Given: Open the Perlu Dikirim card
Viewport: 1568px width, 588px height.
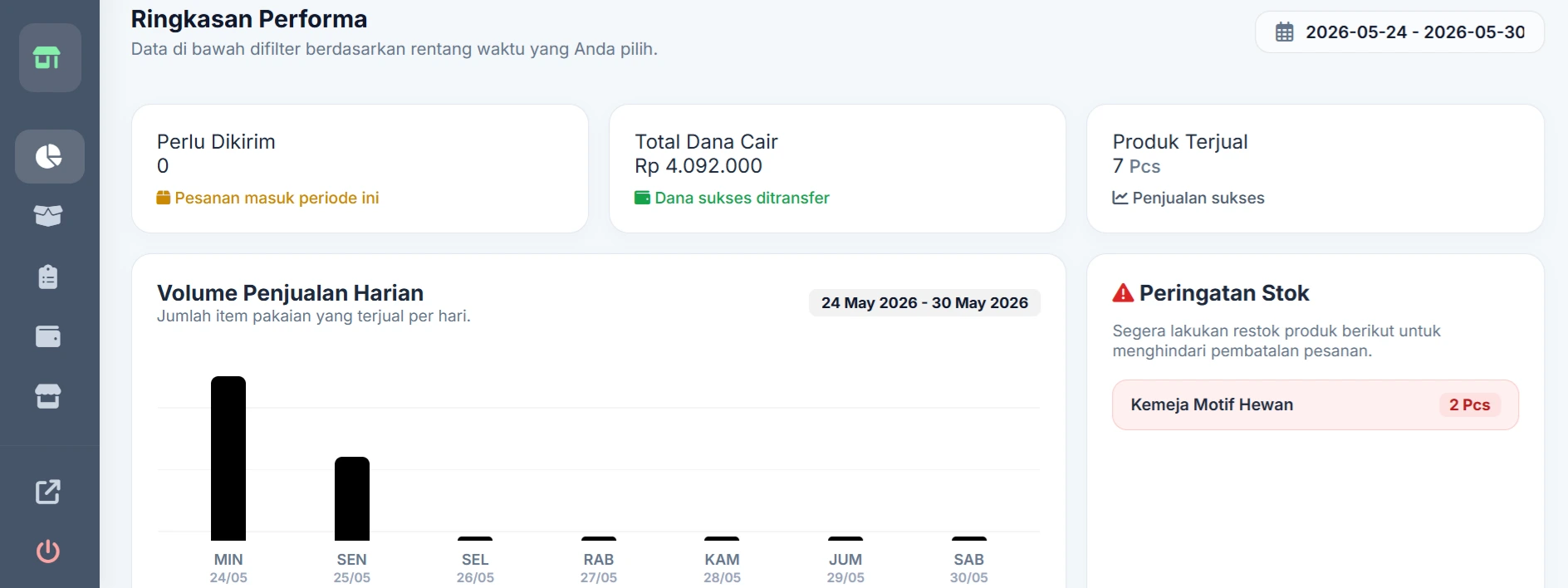Looking at the screenshot, I should point(360,169).
